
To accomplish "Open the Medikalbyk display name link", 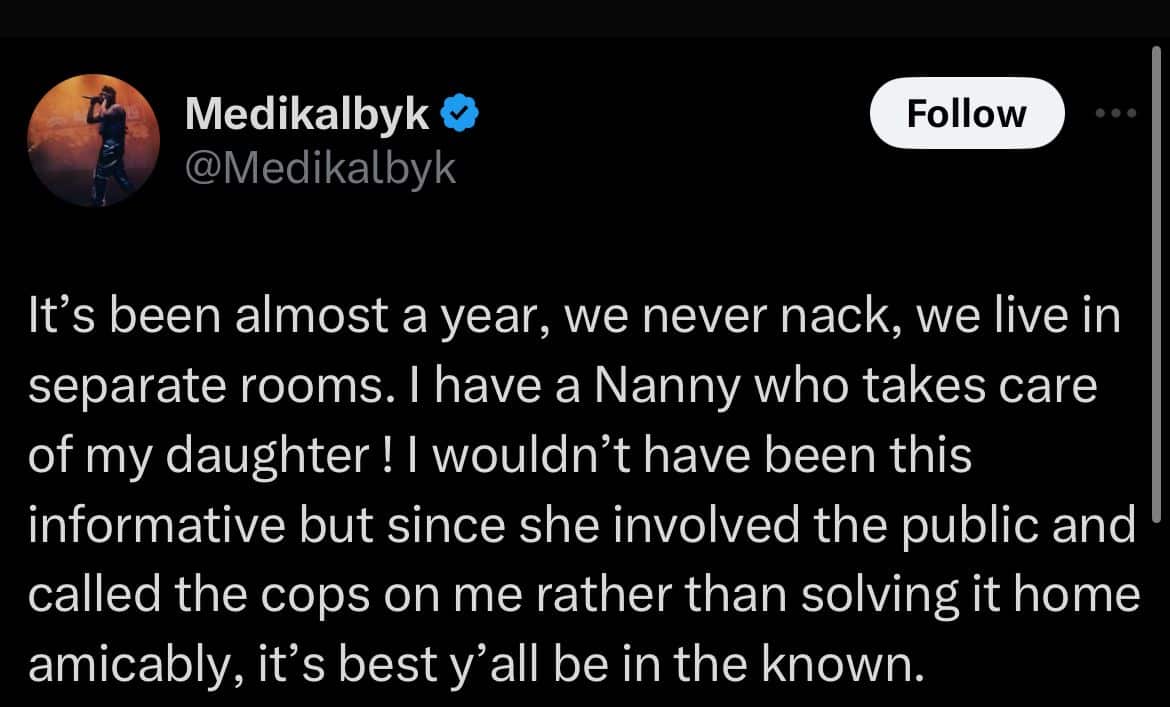I will pyautogui.click(x=307, y=114).
